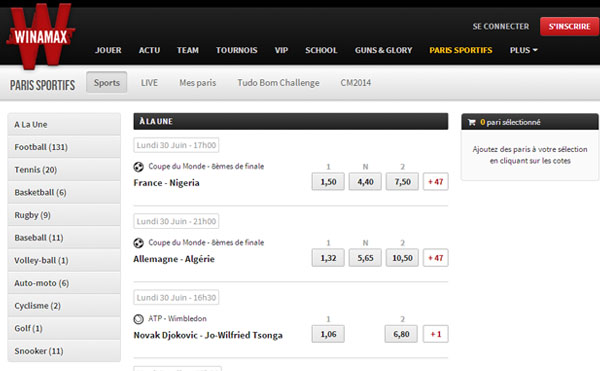
Task: Expand the PLUS dropdown menu
Action: [x=523, y=50]
